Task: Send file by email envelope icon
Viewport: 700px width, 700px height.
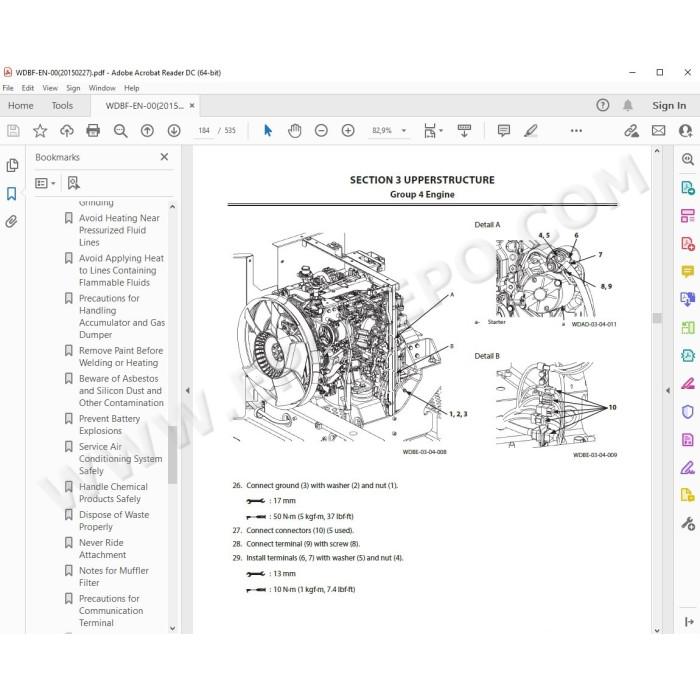Action: point(658,130)
